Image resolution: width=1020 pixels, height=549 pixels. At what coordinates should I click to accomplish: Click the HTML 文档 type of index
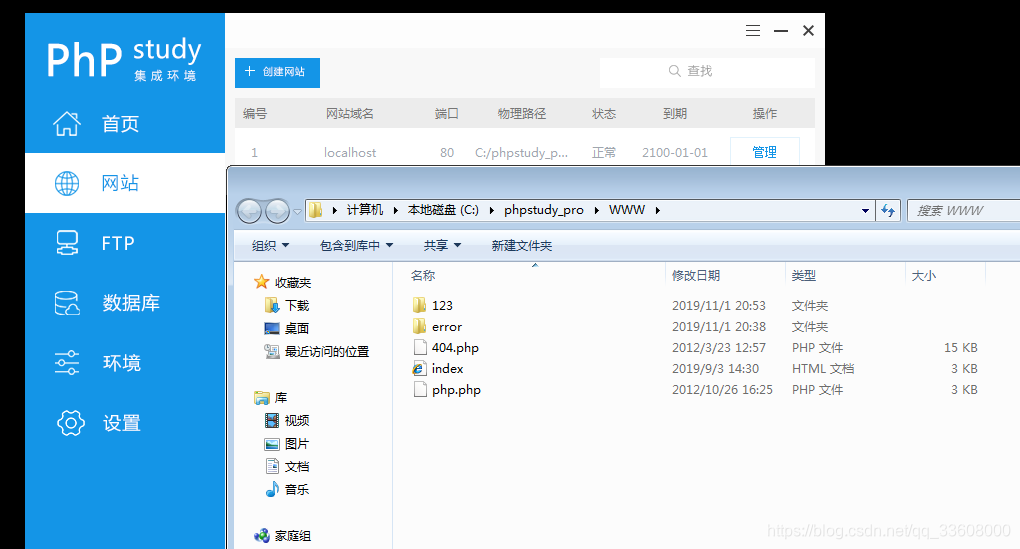pos(823,368)
